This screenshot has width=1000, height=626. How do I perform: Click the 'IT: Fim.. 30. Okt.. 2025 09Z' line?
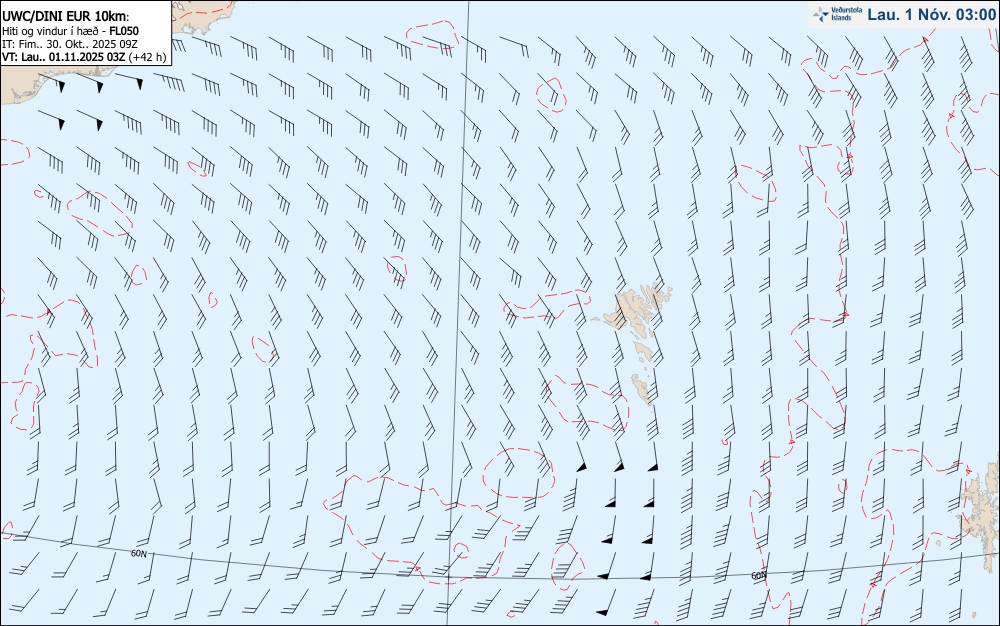pos(70,44)
